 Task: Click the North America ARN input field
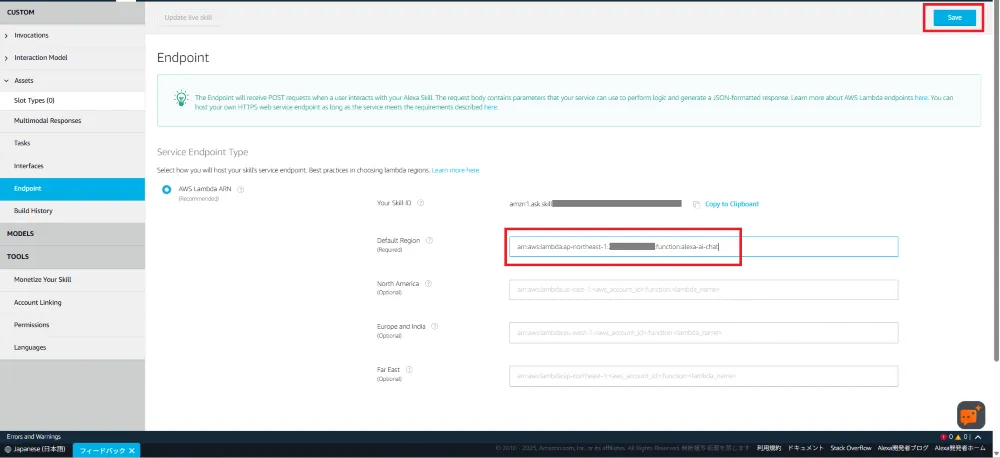pos(702,289)
